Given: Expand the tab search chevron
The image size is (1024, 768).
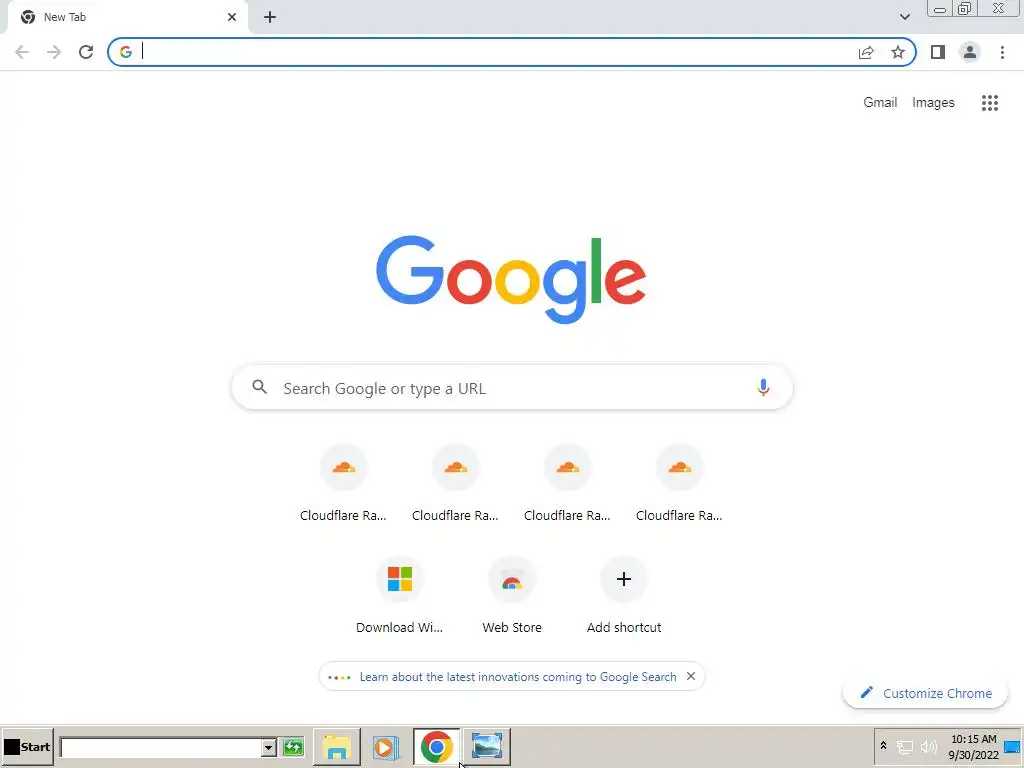Looking at the screenshot, I should pos(904,17).
